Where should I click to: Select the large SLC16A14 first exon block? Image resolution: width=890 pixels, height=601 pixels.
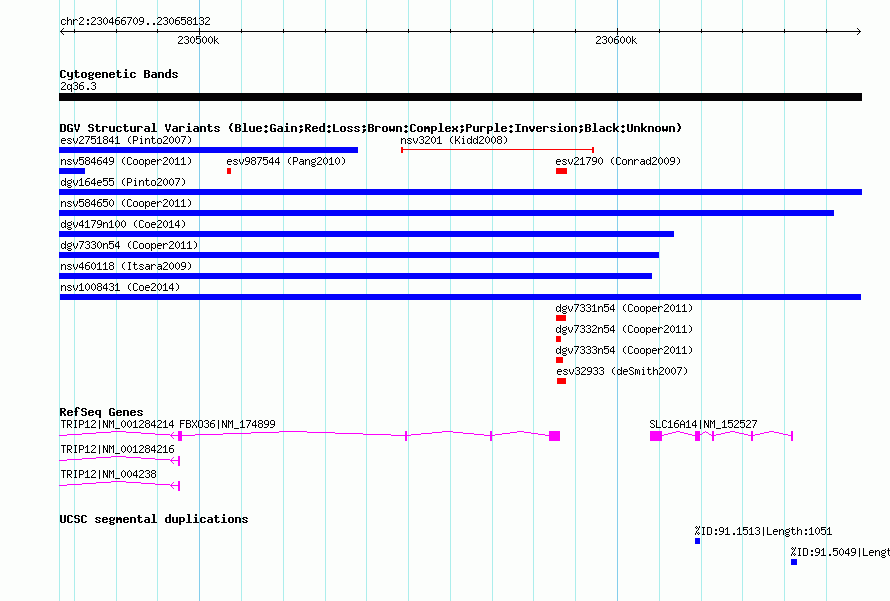coord(656,436)
